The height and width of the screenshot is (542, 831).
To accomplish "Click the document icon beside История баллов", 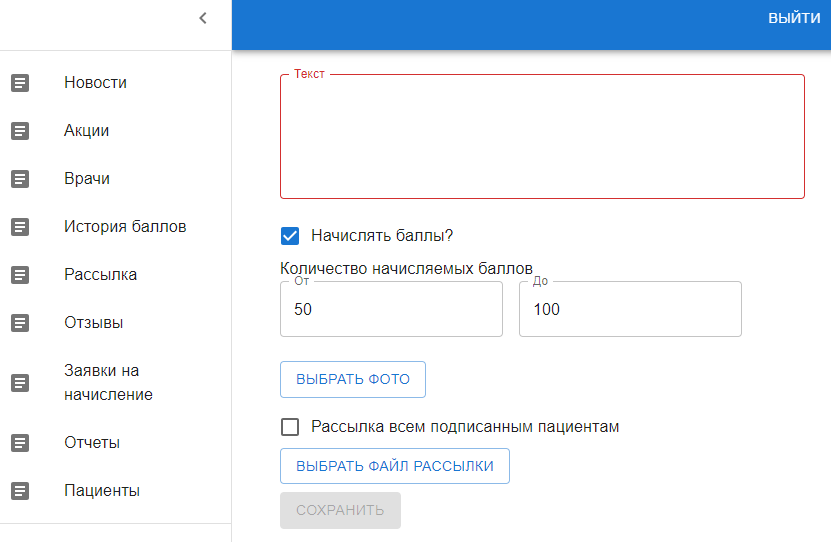I will [x=20, y=227].
